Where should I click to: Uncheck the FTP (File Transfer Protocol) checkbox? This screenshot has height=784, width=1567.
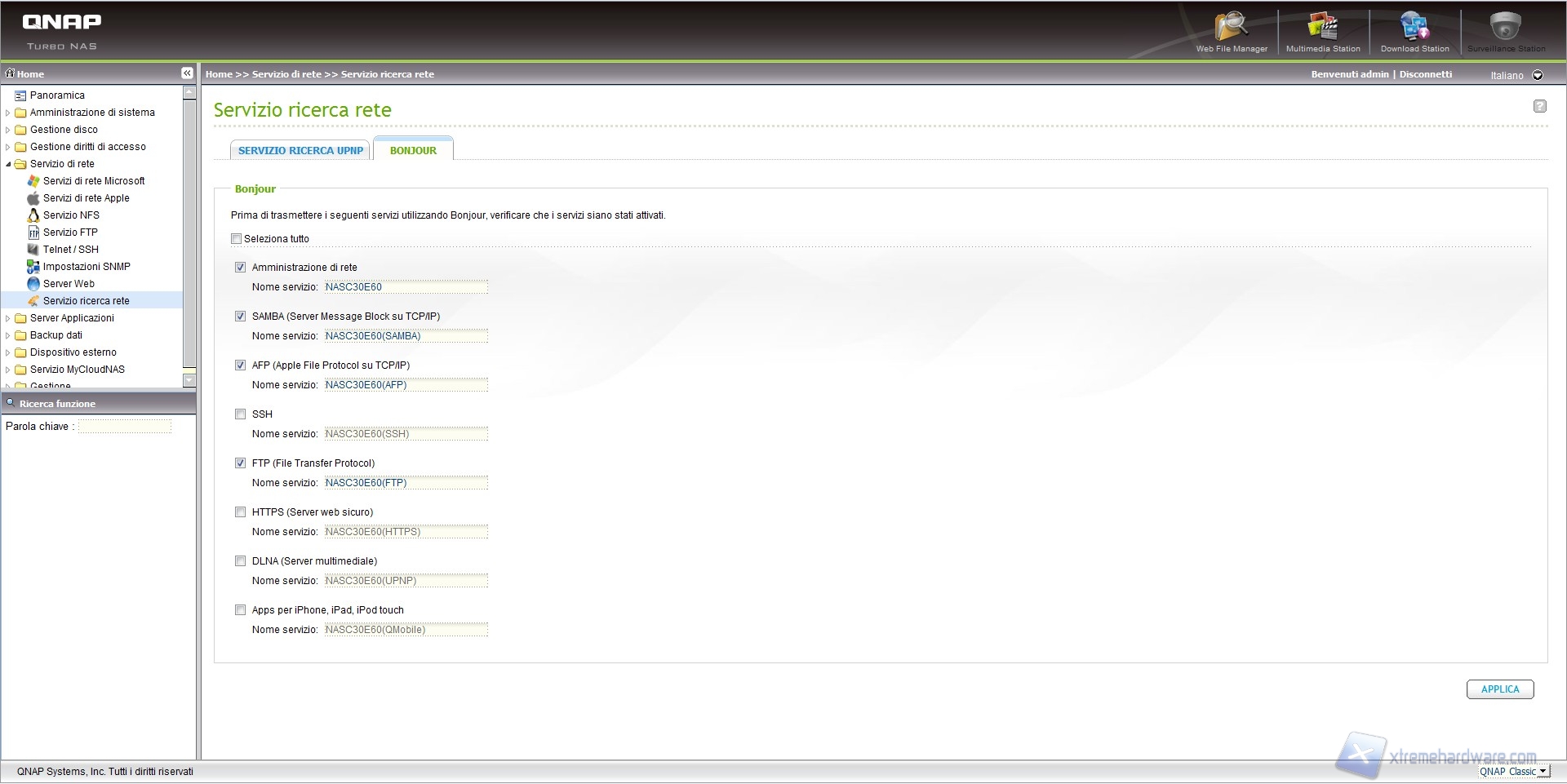(x=240, y=463)
